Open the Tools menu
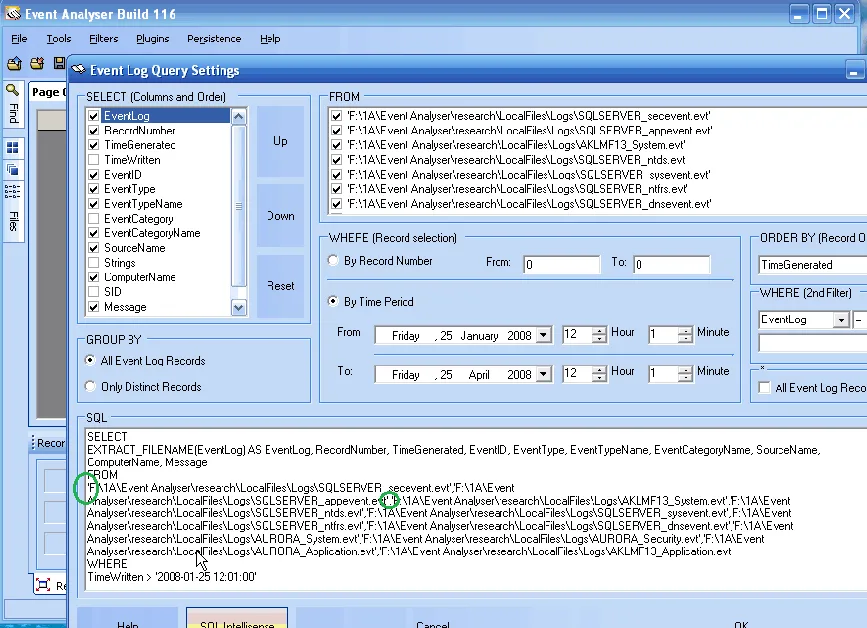The width and height of the screenshot is (867, 628). (x=59, y=39)
